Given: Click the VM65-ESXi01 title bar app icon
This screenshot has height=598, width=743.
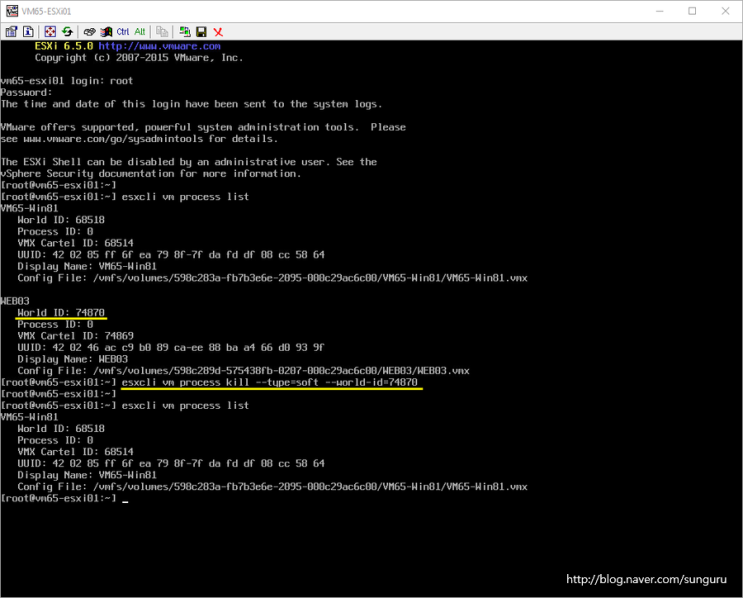Looking at the screenshot, I should click(x=12, y=11).
